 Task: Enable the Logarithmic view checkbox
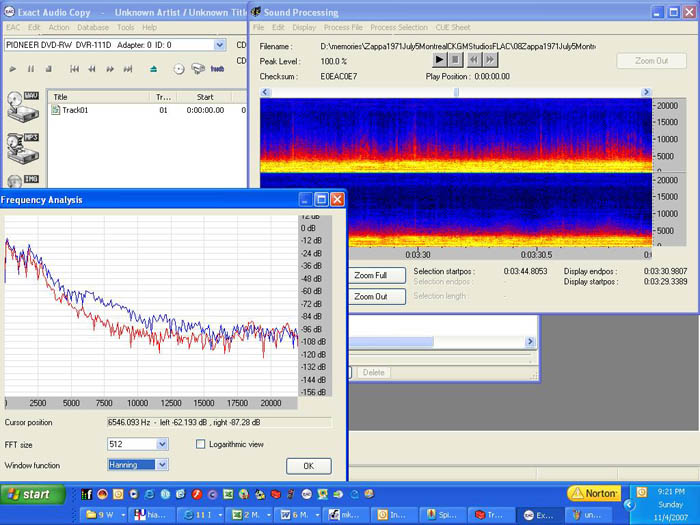(201, 444)
